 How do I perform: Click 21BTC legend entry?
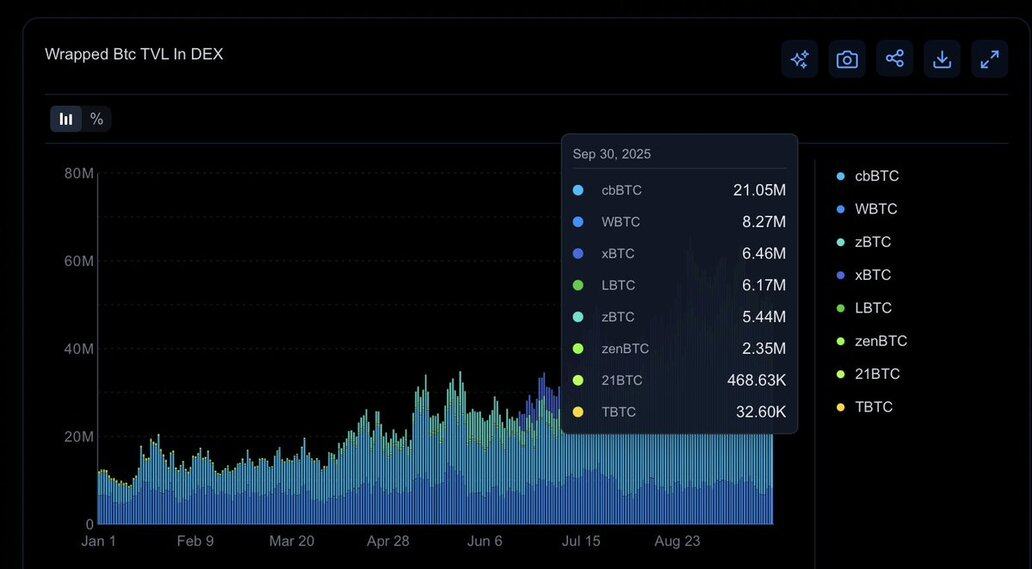coord(877,374)
